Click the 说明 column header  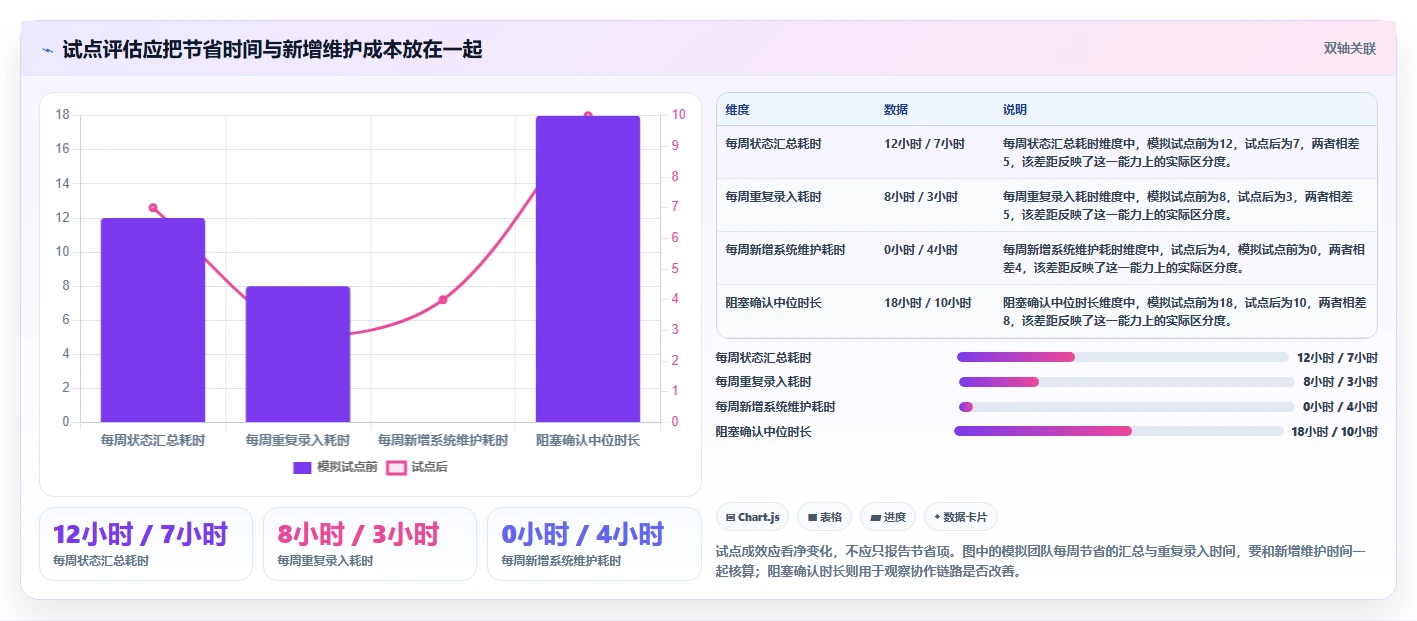pyautogui.click(x=1015, y=110)
